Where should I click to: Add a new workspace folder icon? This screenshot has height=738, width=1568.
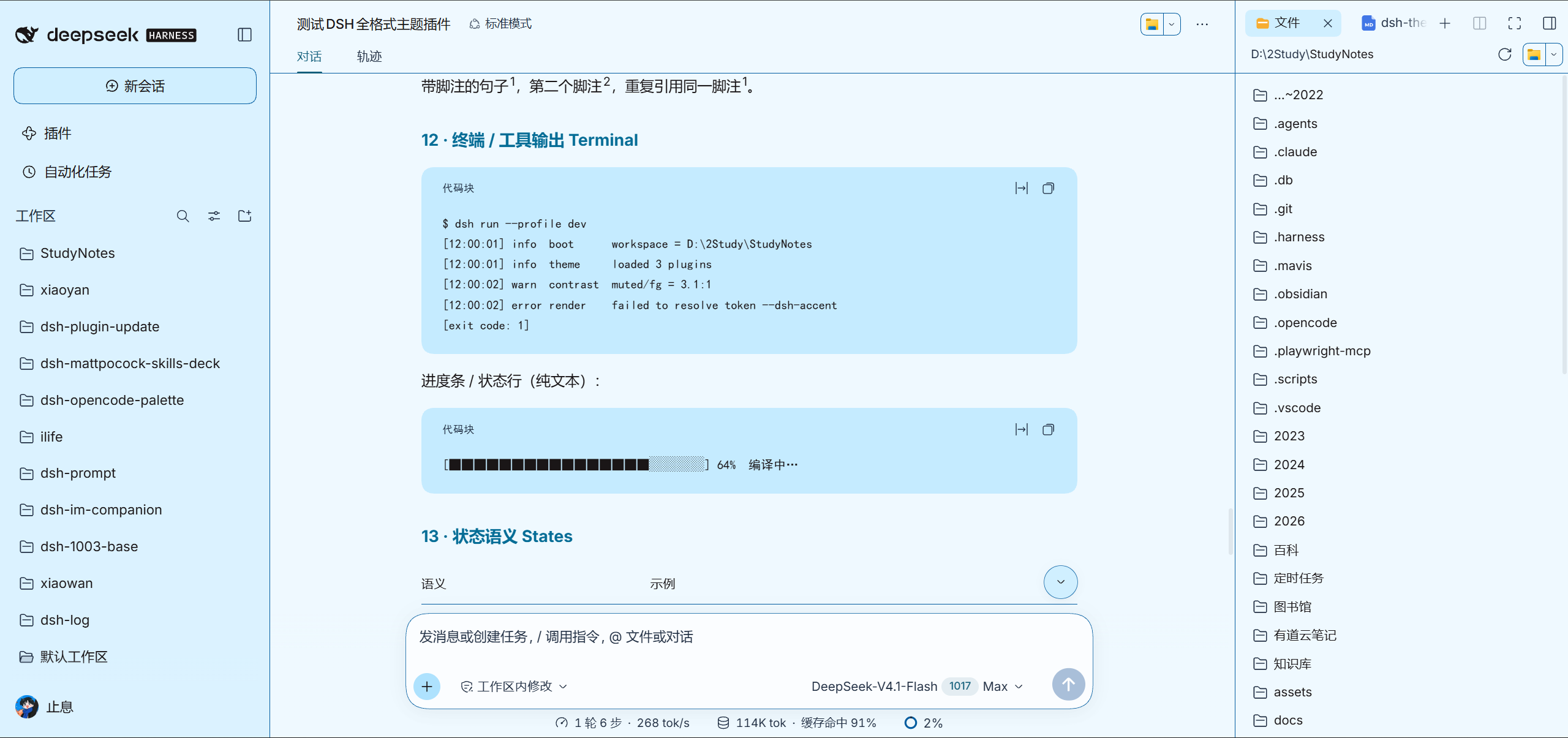(x=245, y=216)
